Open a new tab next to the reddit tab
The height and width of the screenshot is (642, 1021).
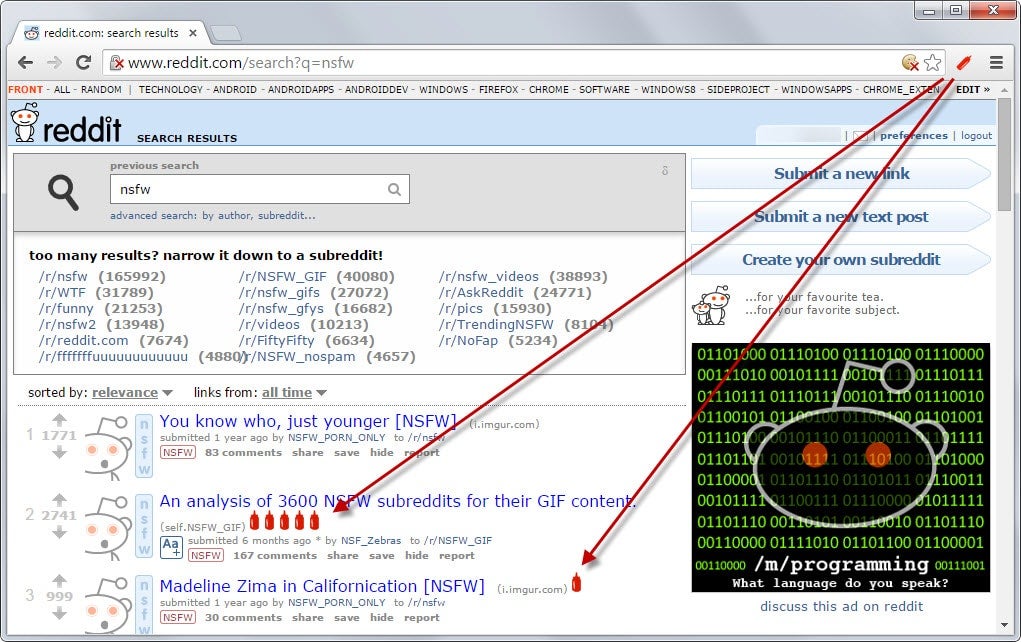pos(226,33)
